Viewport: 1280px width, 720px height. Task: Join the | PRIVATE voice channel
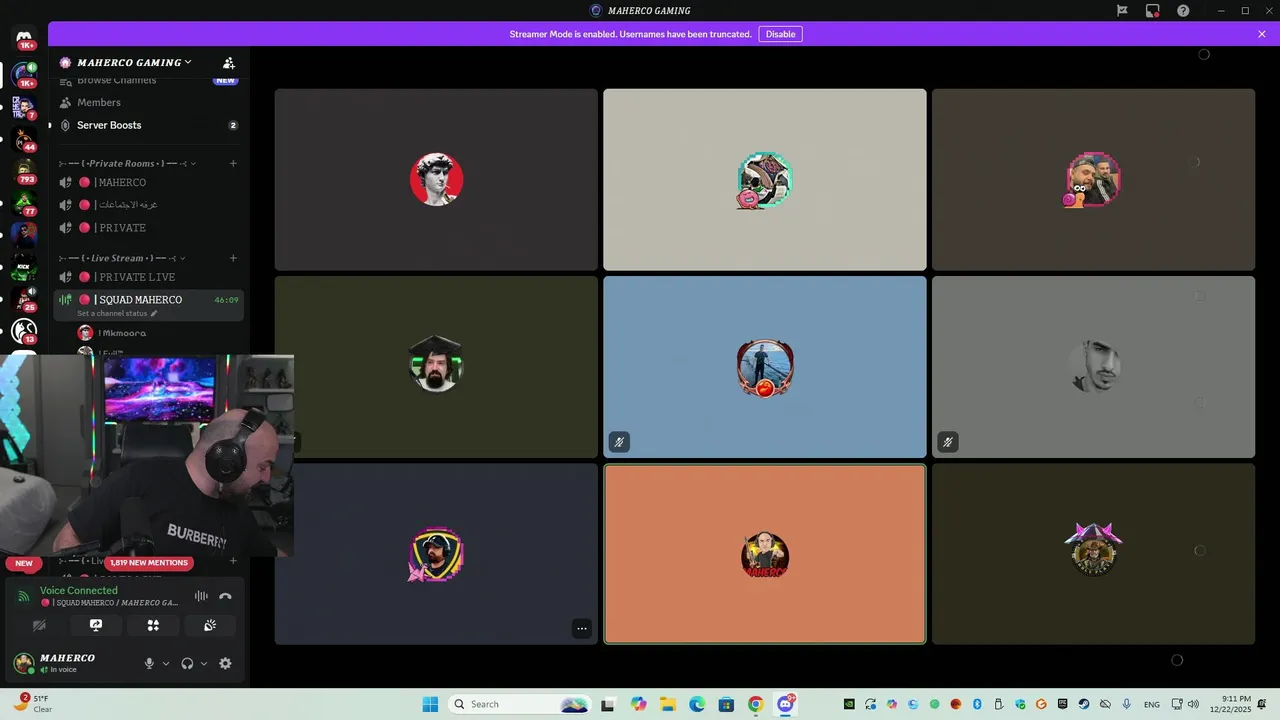[148, 228]
